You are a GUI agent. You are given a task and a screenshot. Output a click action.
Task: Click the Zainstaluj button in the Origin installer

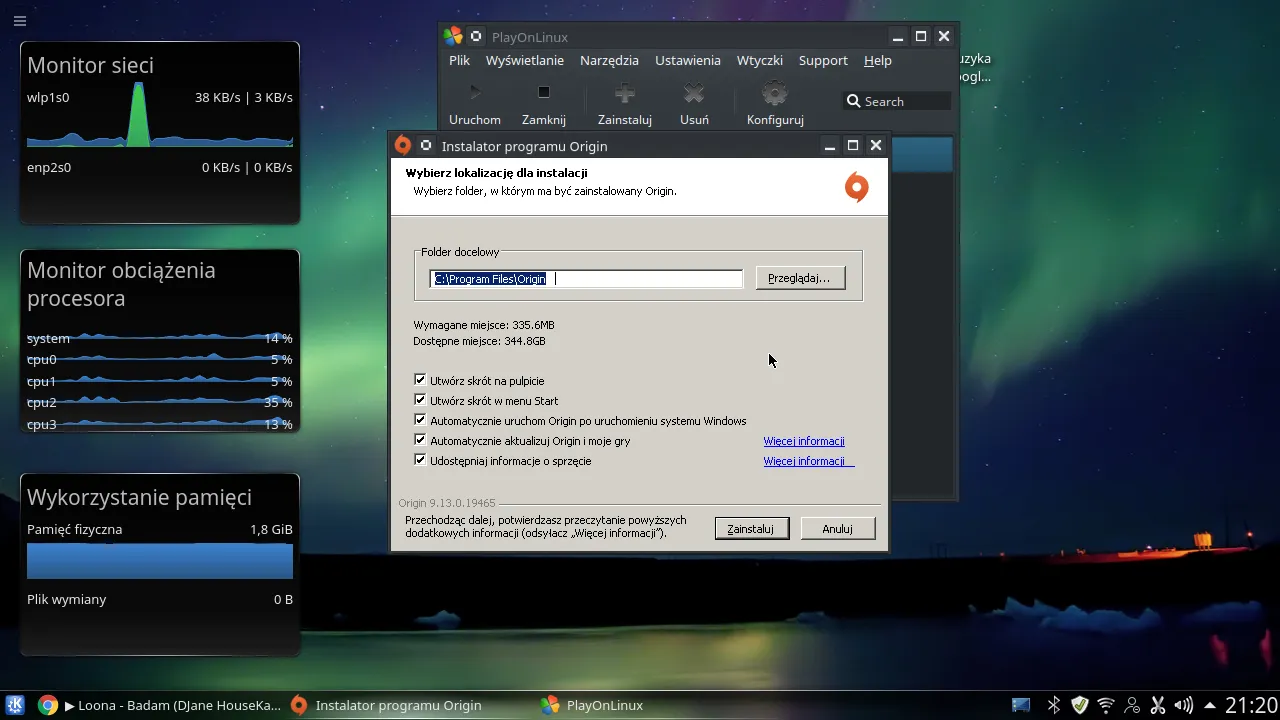751,528
